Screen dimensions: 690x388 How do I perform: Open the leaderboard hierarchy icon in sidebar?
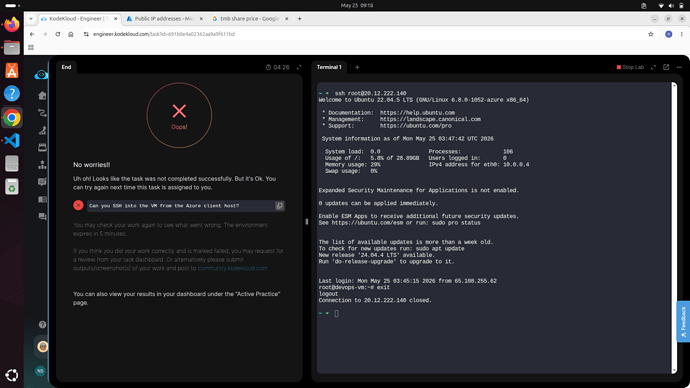coord(42,165)
